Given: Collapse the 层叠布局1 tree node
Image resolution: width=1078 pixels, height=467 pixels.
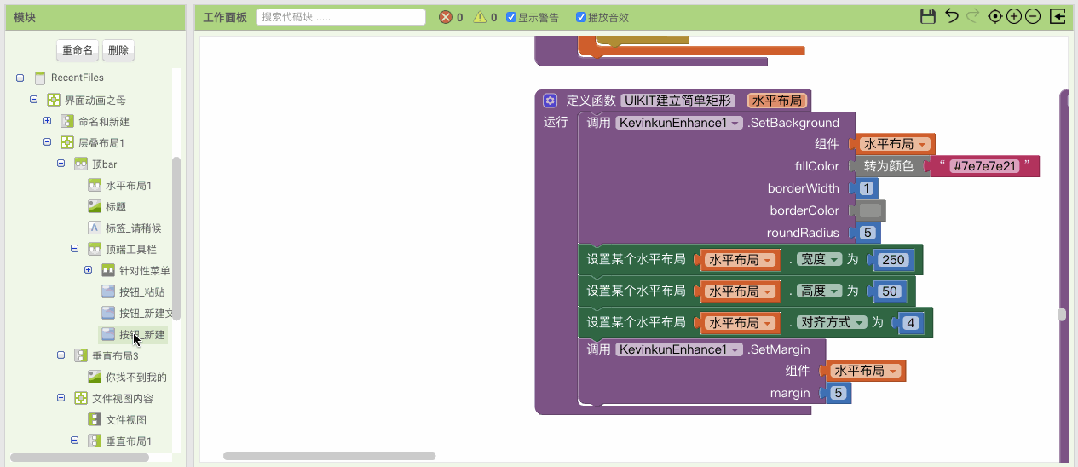Looking at the screenshot, I should click(47, 142).
